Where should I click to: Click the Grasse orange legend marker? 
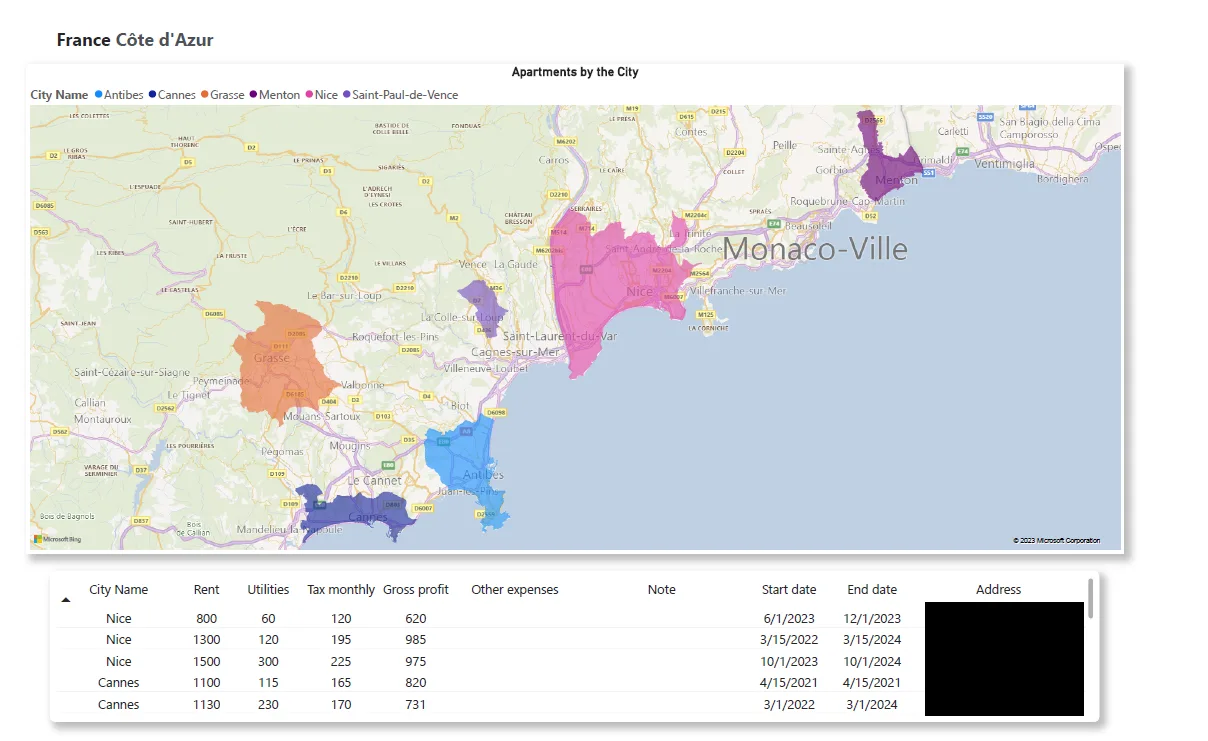coord(205,95)
